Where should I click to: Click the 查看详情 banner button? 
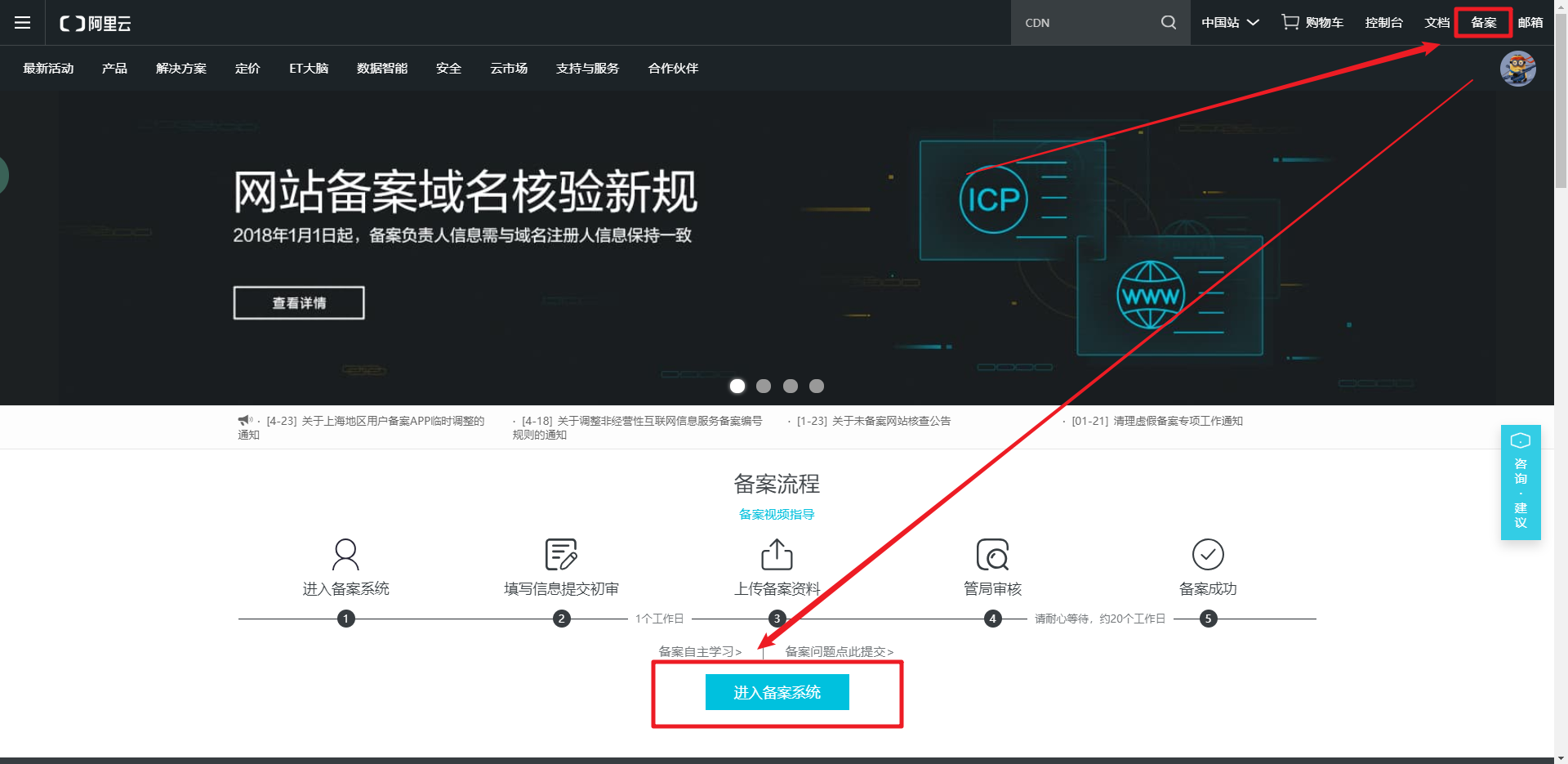pyautogui.click(x=298, y=302)
